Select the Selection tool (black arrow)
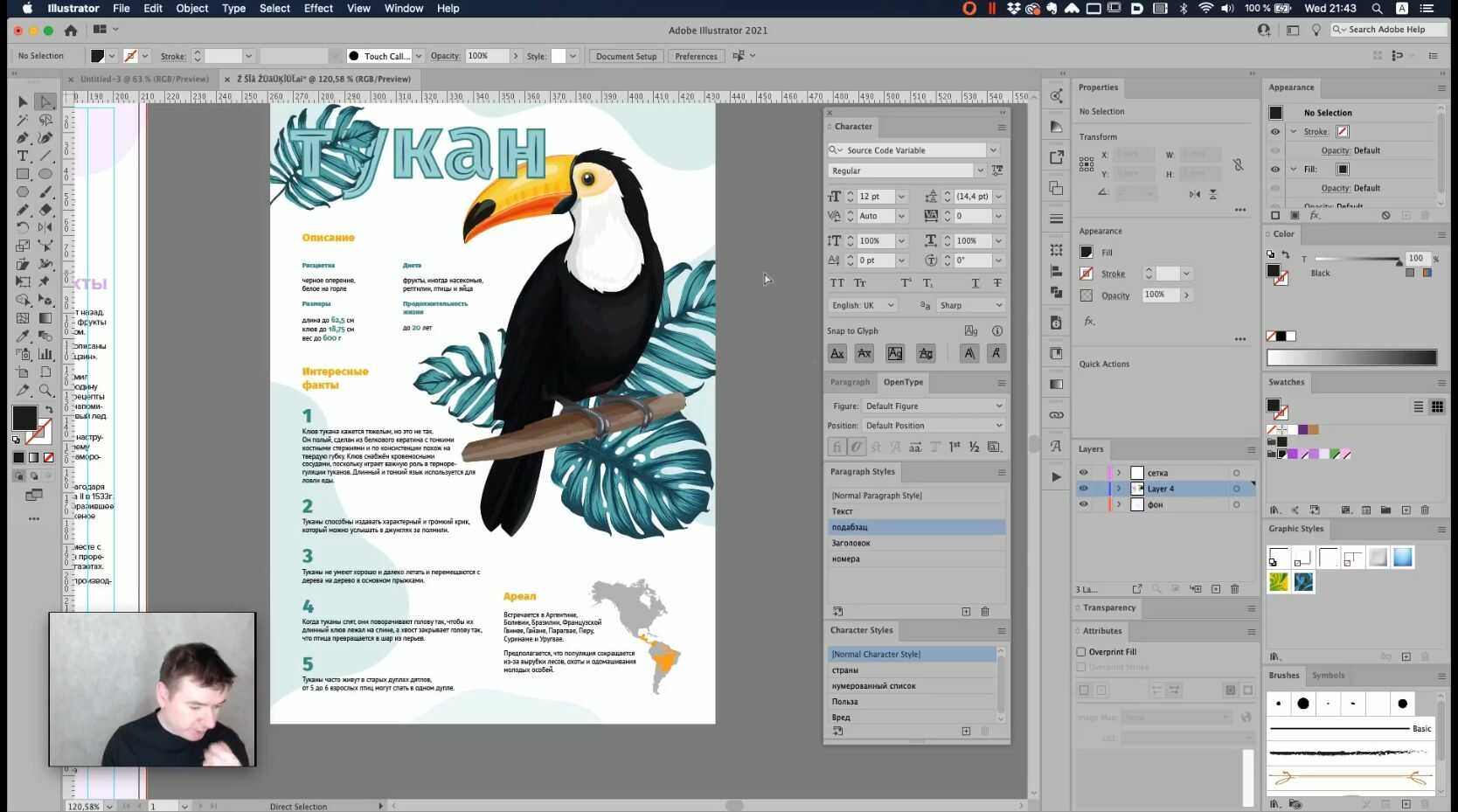The height and width of the screenshot is (812, 1458). click(23, 102)
